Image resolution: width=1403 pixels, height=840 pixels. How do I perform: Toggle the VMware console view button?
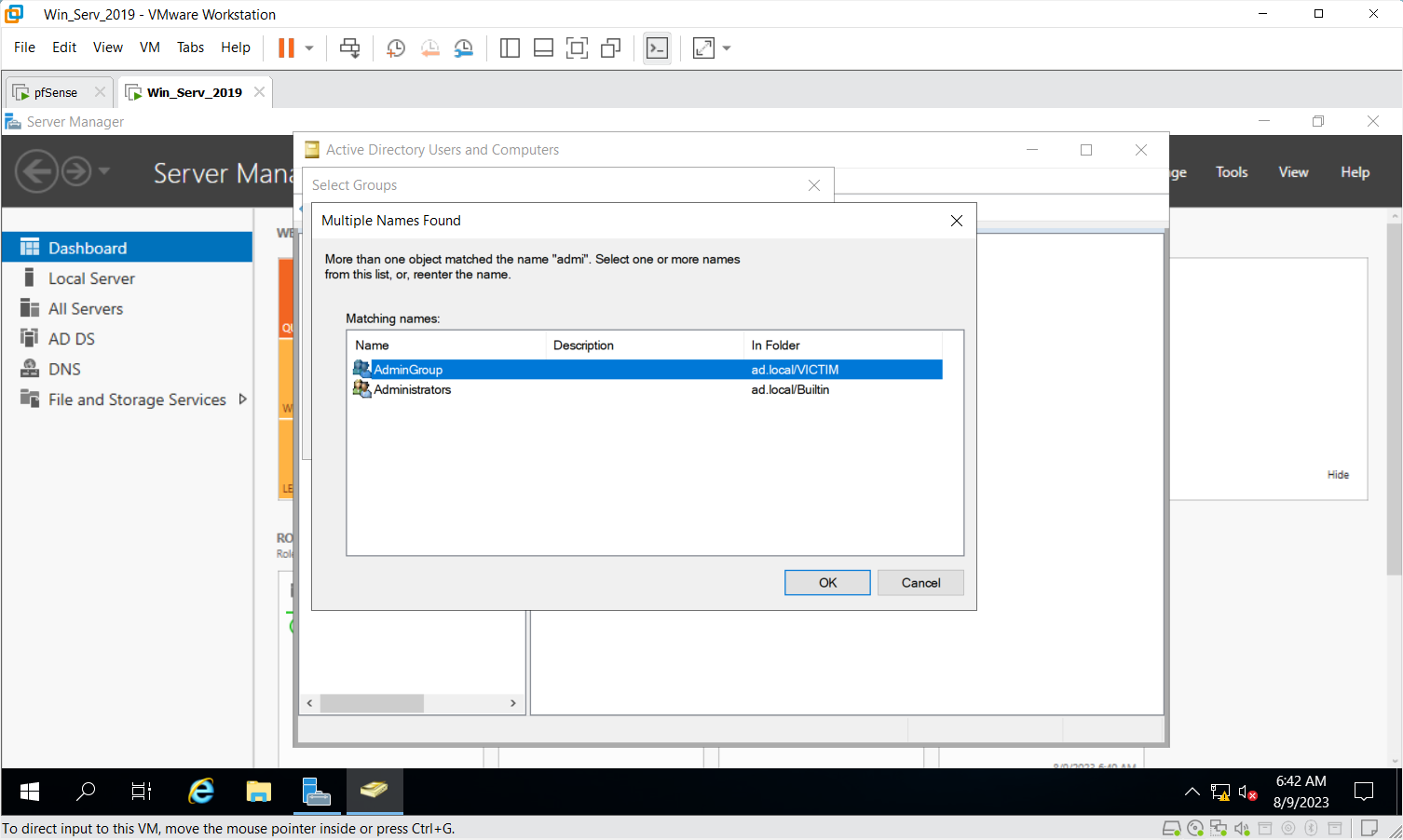coord(657,48)
